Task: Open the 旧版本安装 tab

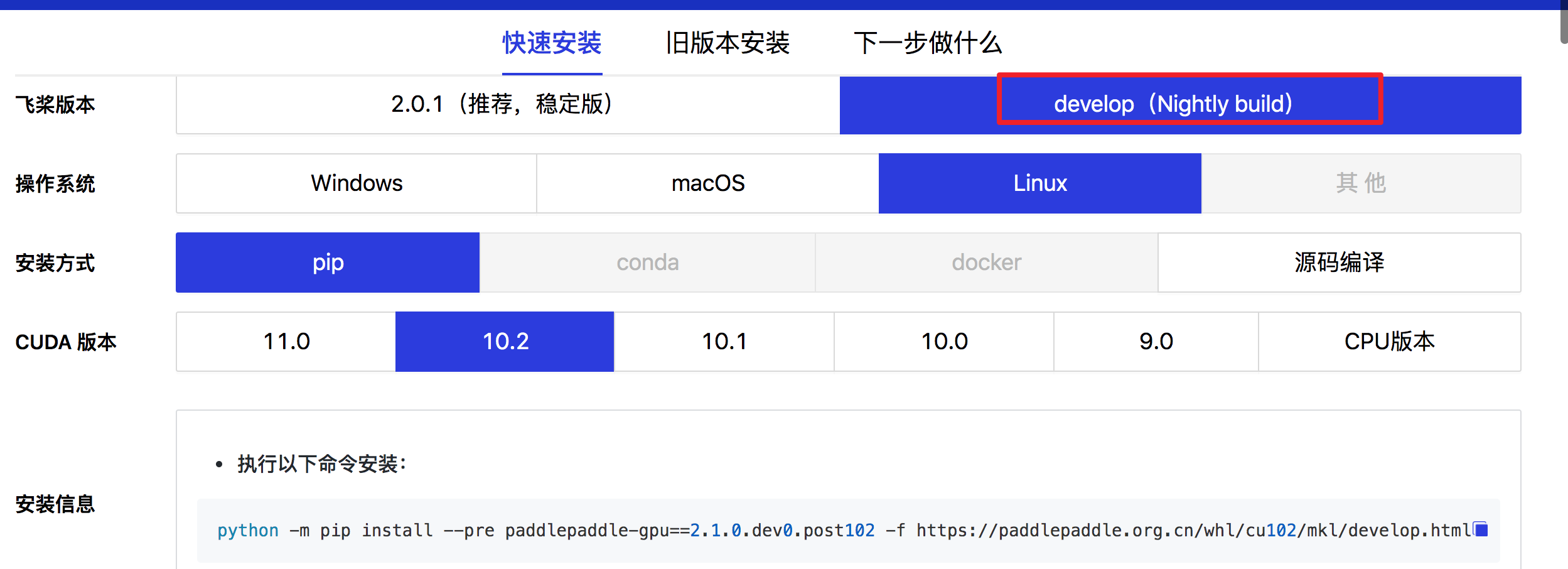Action: pos(728,44)
